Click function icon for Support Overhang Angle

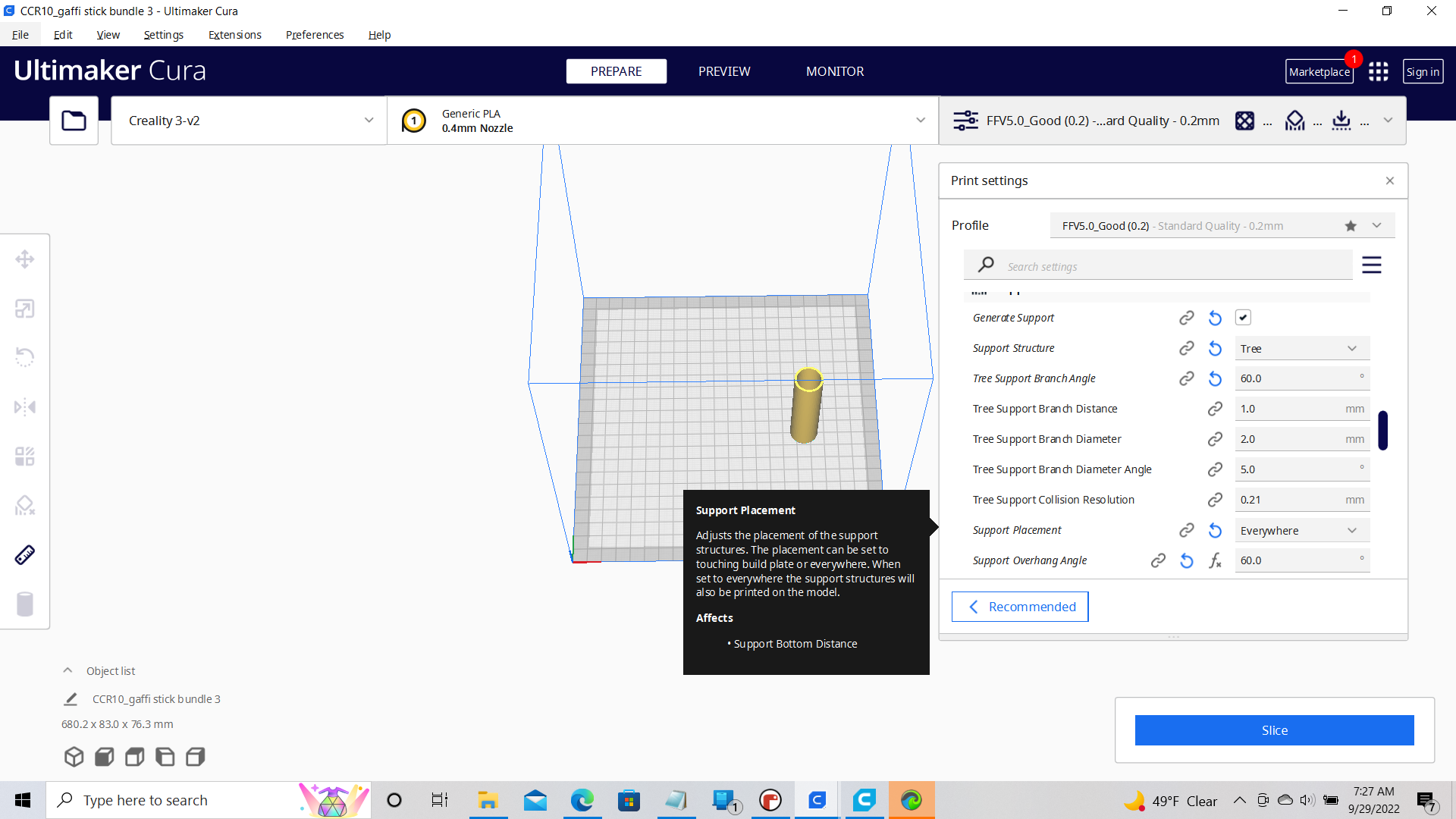1215,560
